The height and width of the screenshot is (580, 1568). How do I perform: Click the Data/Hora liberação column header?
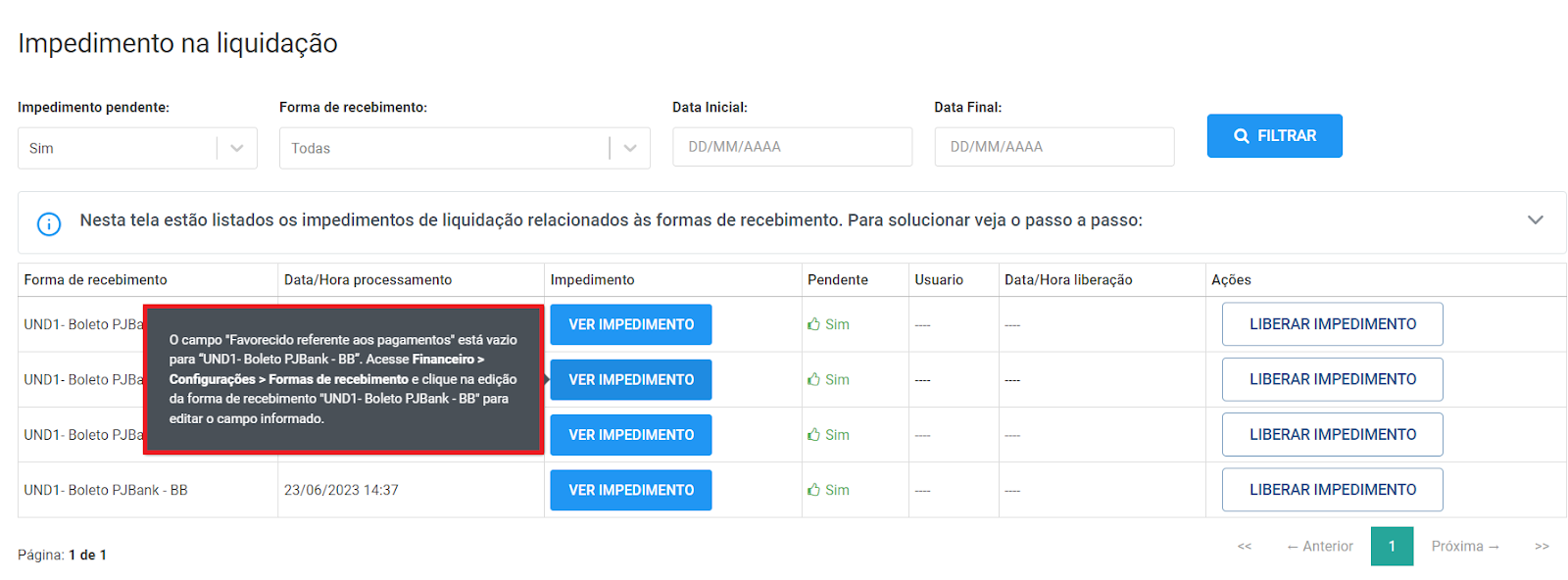[x=1068, y=280]
